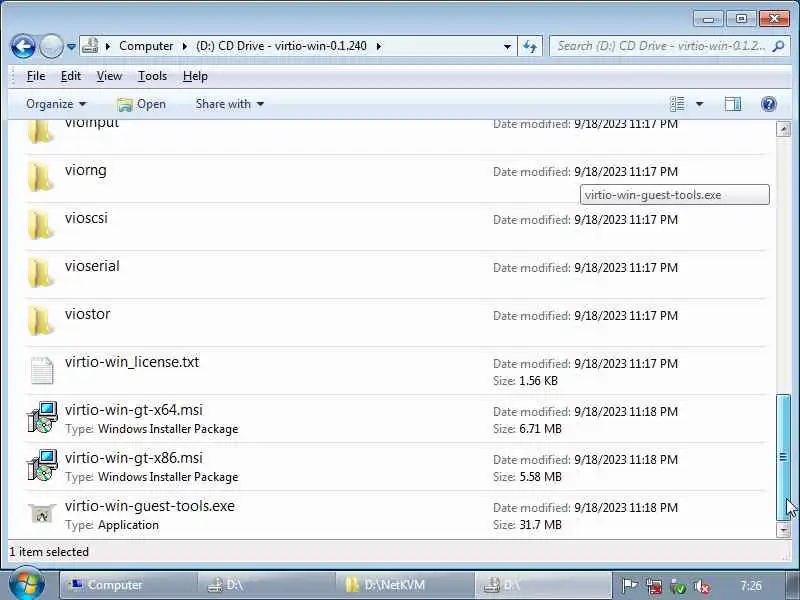Viewport: 800px width, 600px height.
Task: Open Explorer help button
Action: (768, 104)
